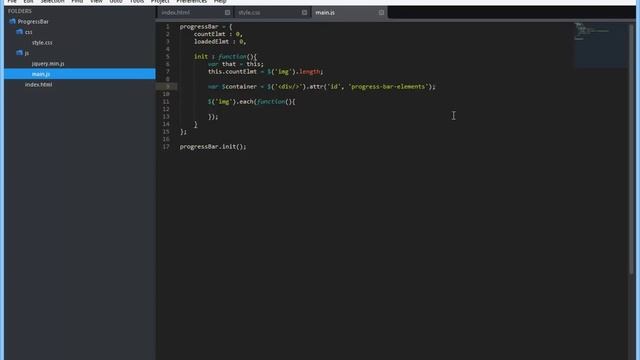Click the minimap code preview
The height and width of the screenshot is (360, 640).
click(600, 45)
